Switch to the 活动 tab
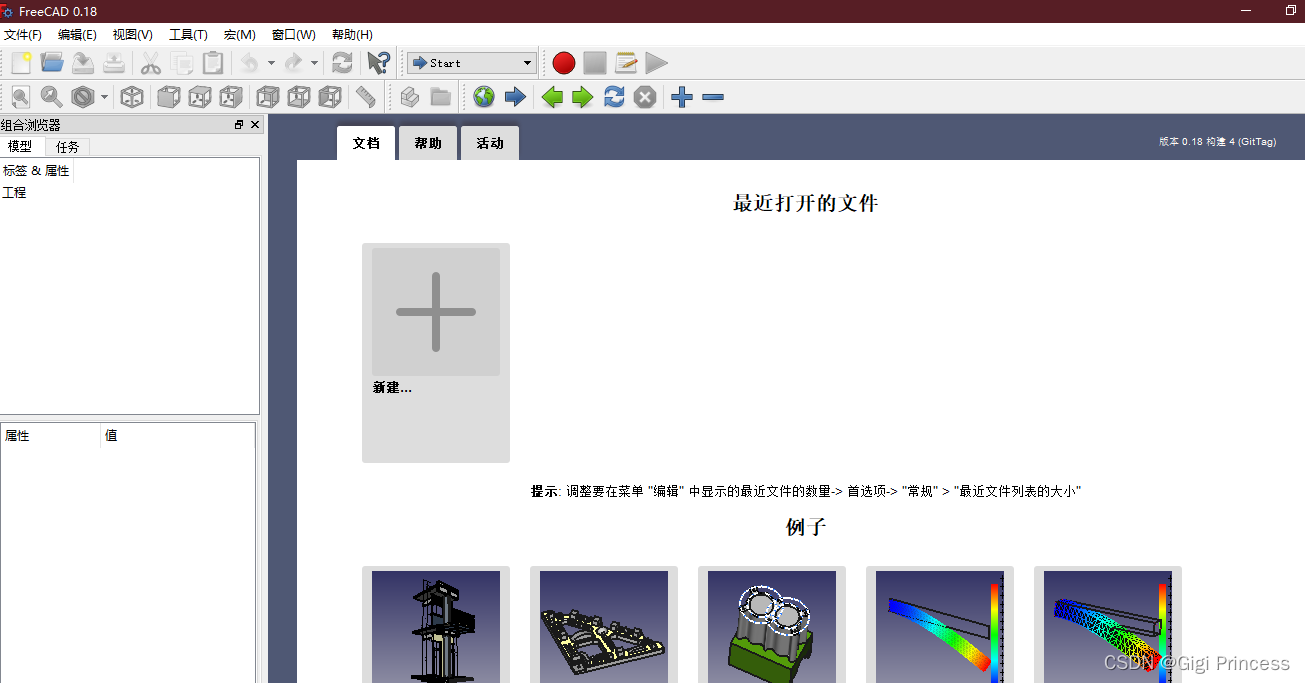Viewport: 1305px width, 683px height. (490, 143)
